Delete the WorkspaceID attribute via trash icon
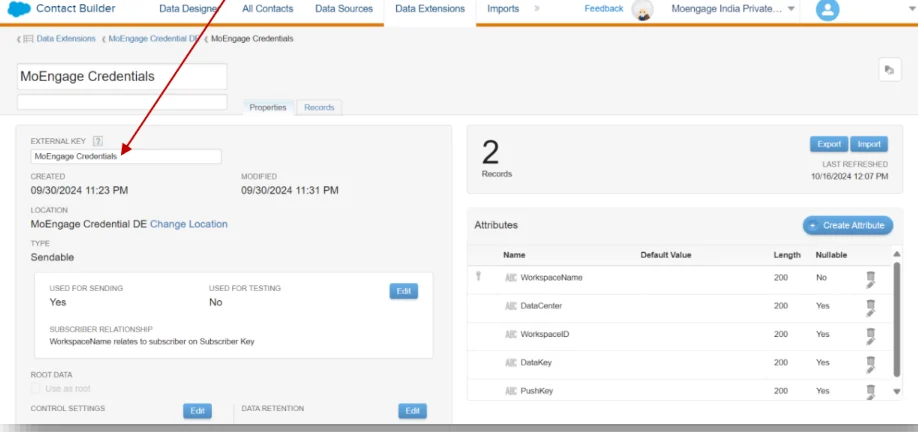The image size is (918, 432). pos(871,332)
